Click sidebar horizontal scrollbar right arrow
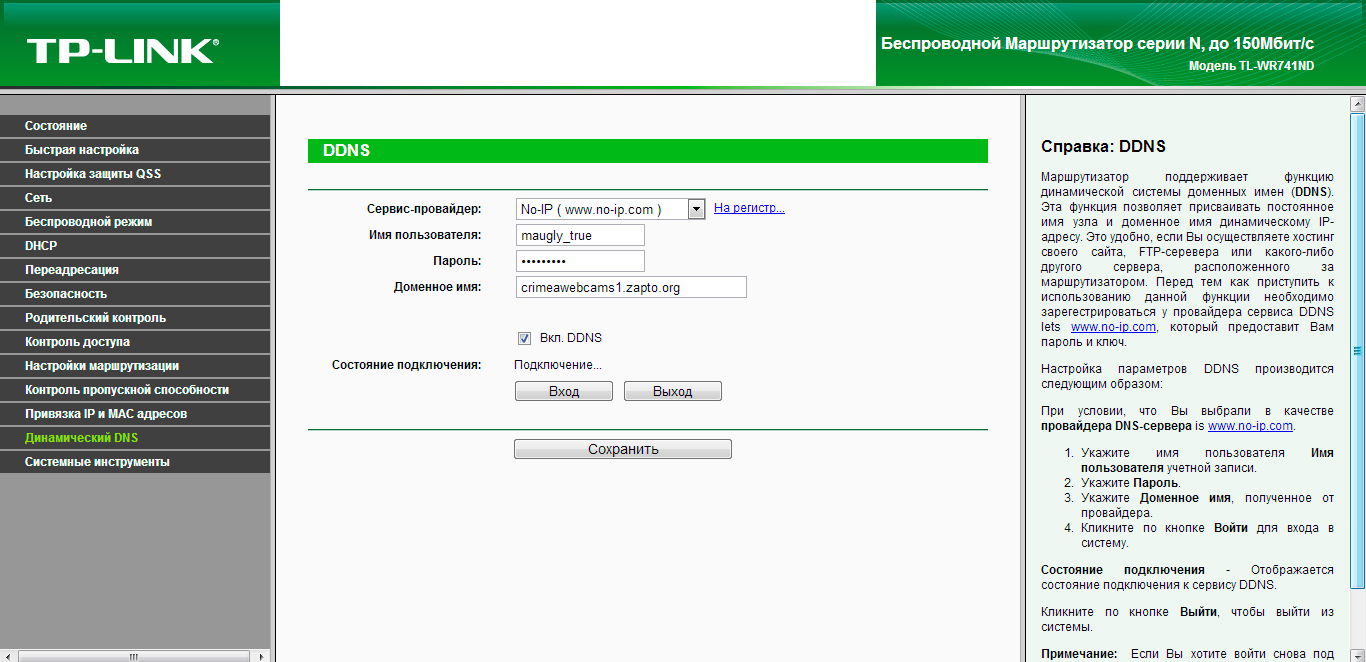1366x662 pixels. (x=262, y=656)
